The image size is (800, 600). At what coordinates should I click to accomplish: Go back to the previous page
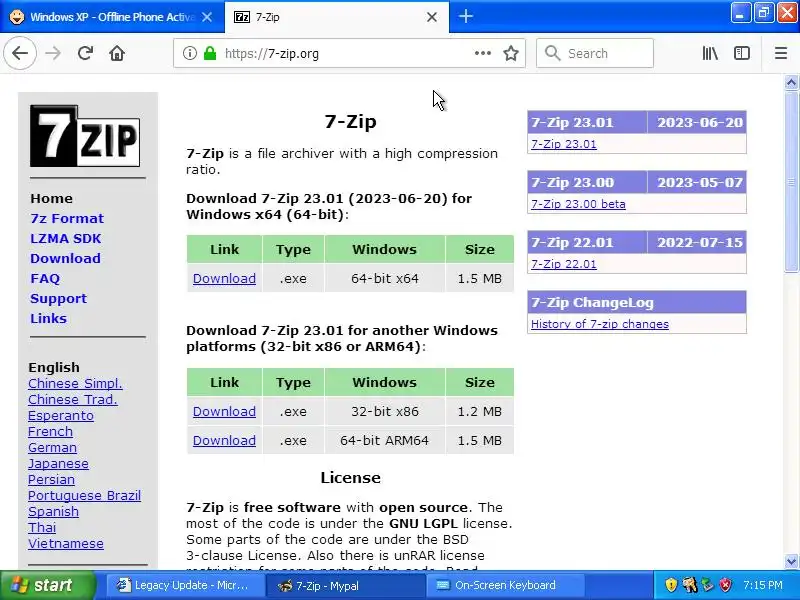pyautogui.click(x=20, y=53)
